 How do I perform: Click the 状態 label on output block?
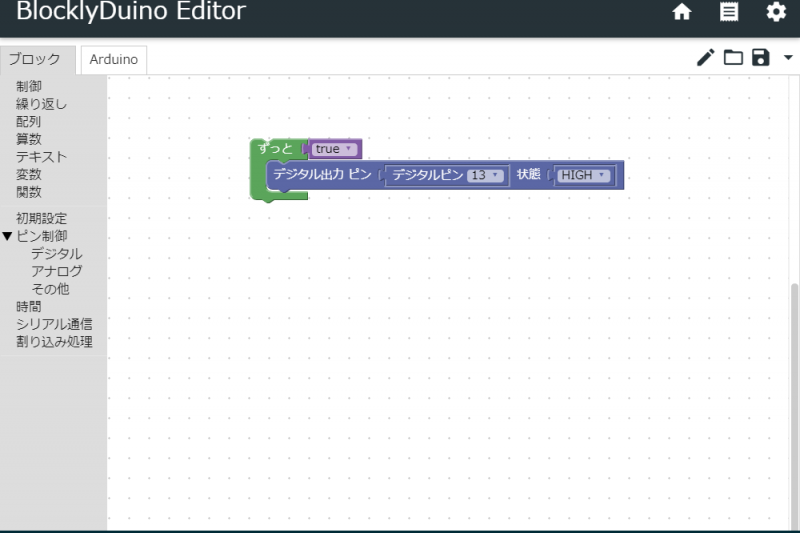pyautogui.click(x=528, y=174)
